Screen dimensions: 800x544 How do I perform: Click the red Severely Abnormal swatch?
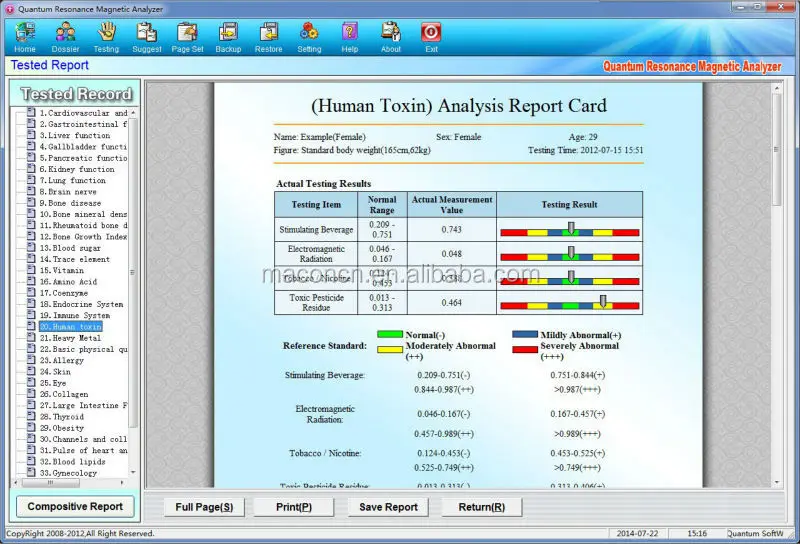tap(525, 350)
